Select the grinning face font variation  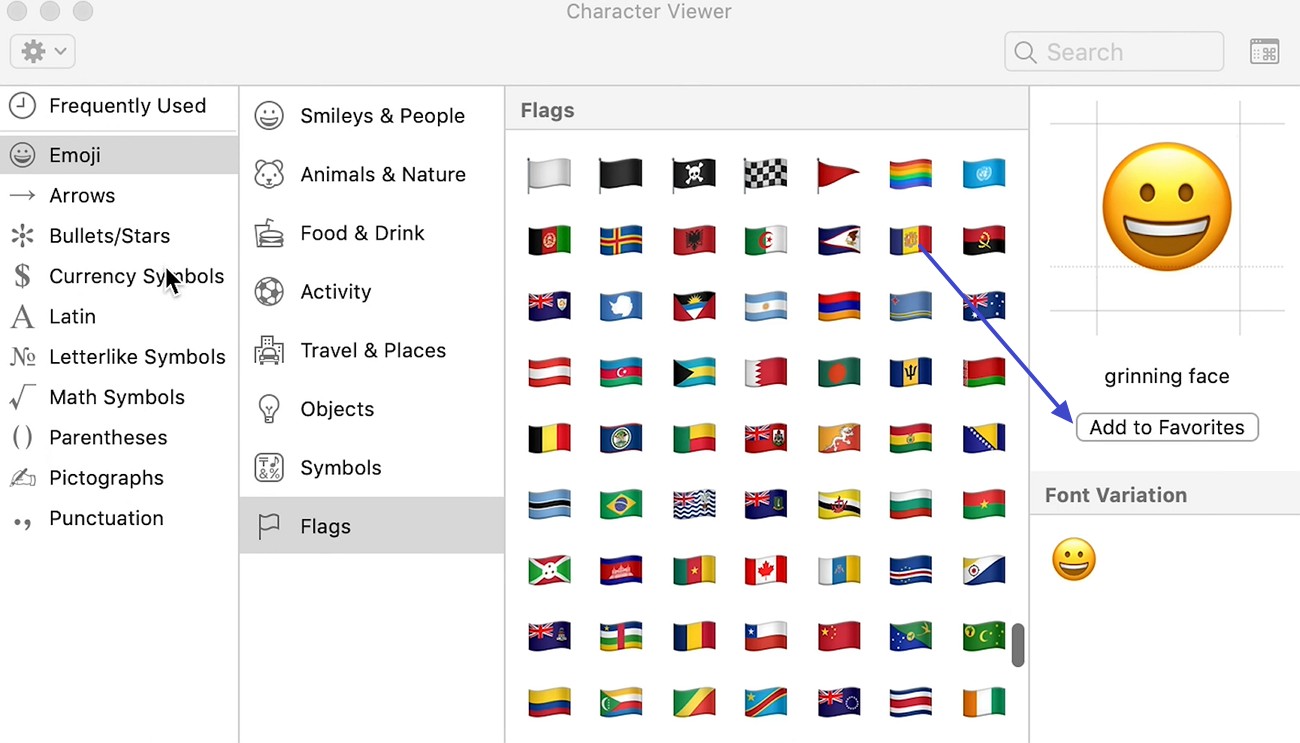click(x=1074, y=560)
